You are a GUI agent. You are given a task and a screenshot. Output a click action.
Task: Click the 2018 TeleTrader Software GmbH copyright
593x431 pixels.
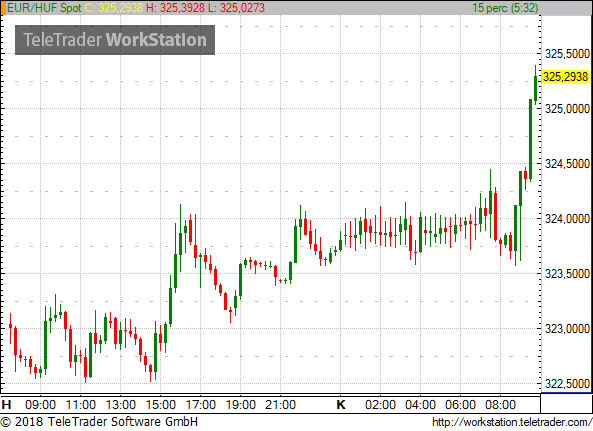click(x=99, y=422)
